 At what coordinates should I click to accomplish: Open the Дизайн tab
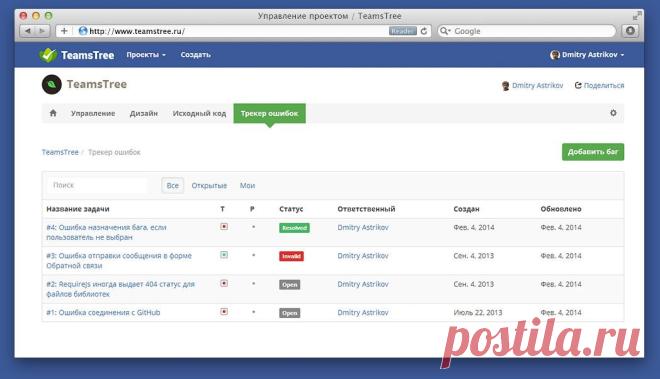(x=144, y=113)
